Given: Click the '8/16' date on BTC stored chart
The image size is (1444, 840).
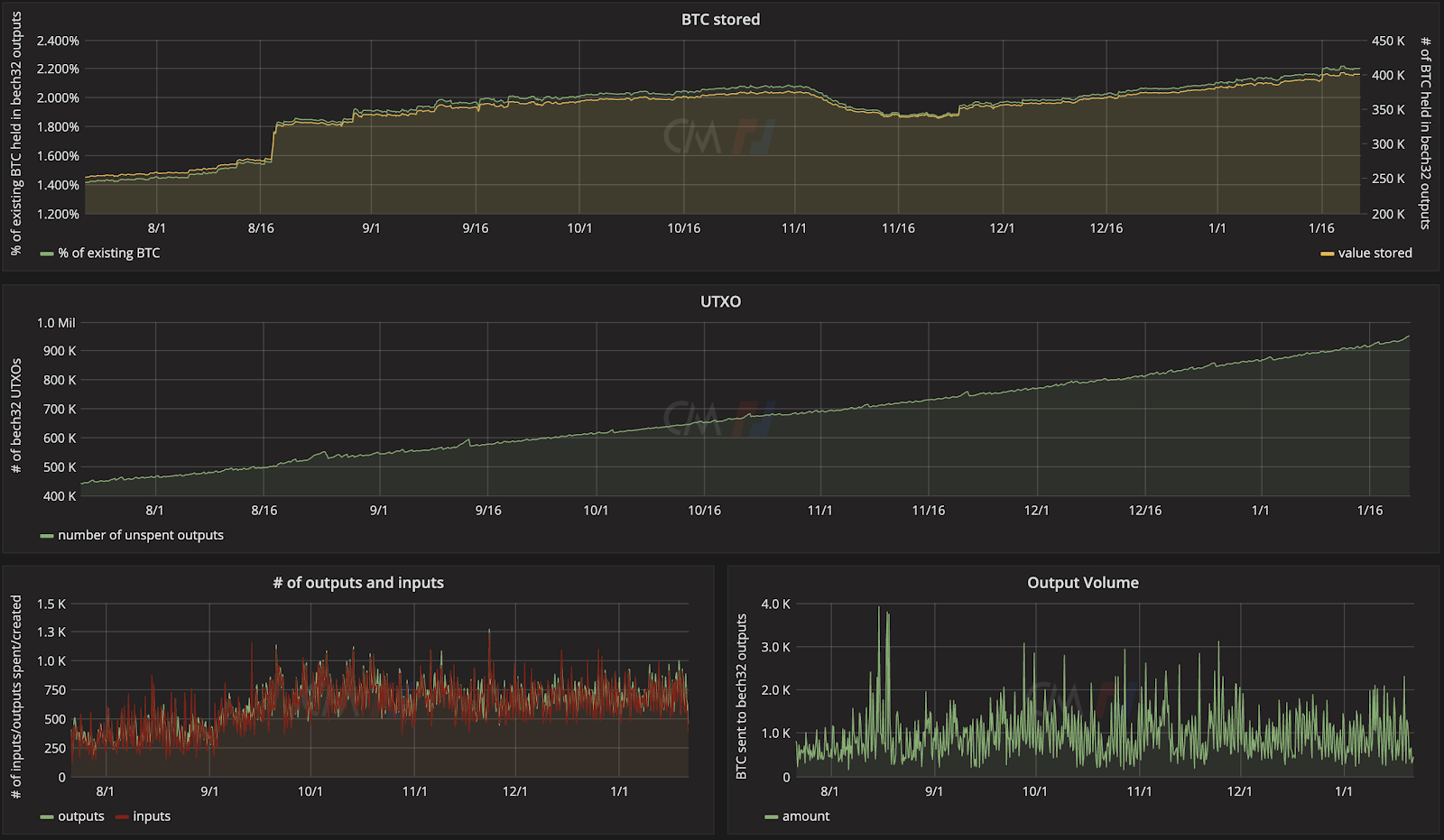Looking at the screenshot, I should click(261, 228).
